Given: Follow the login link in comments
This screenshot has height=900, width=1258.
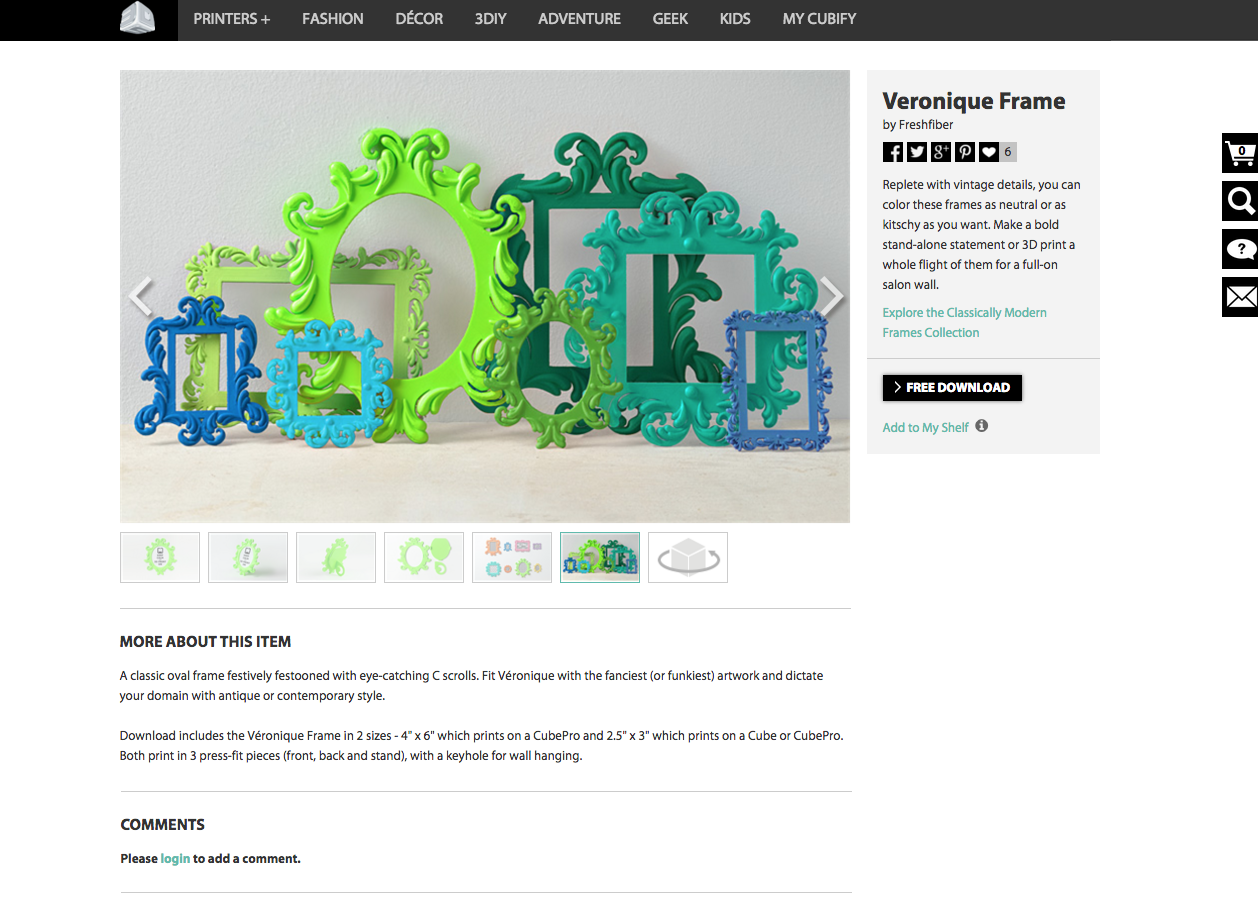Looking at the screenshot, I should point(175,858).
